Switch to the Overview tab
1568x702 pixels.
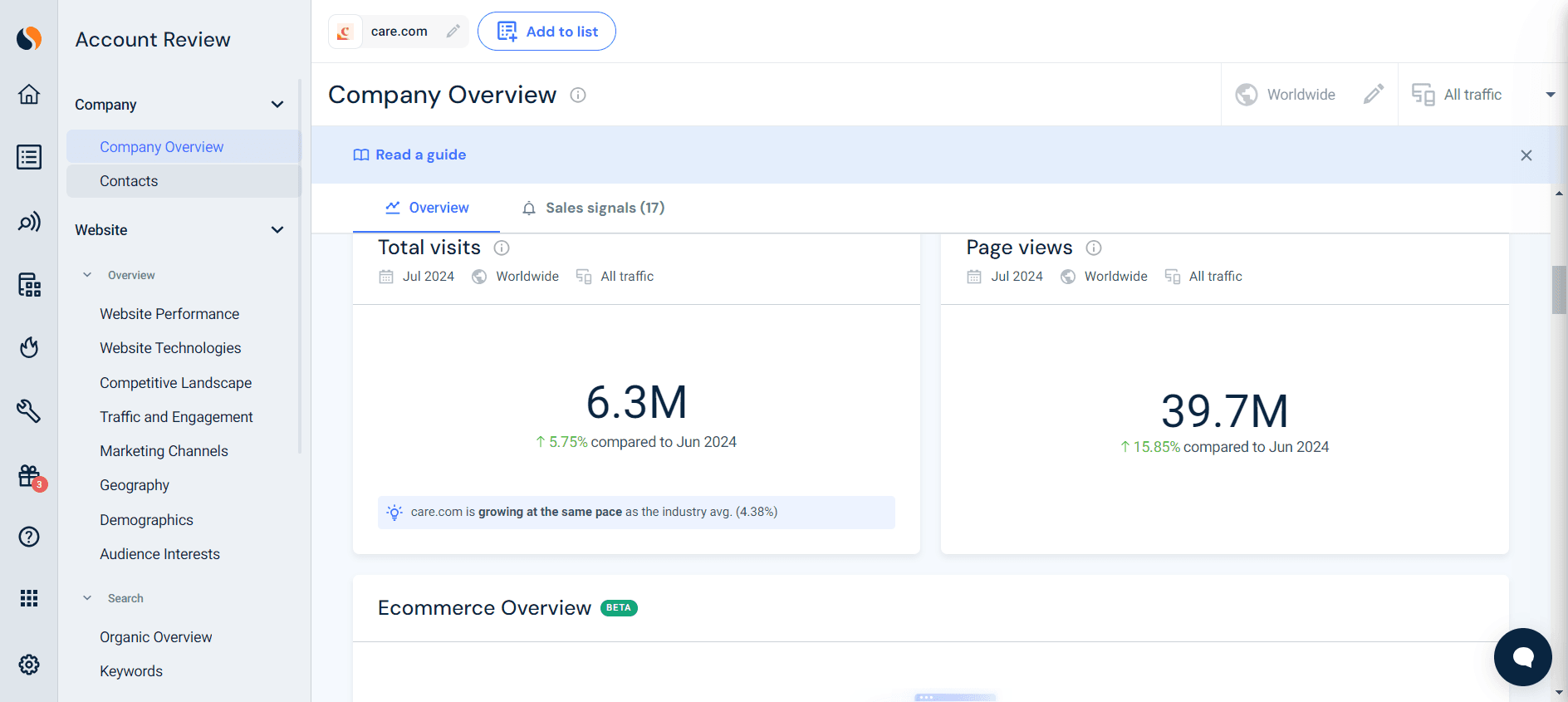pos(427,208)
